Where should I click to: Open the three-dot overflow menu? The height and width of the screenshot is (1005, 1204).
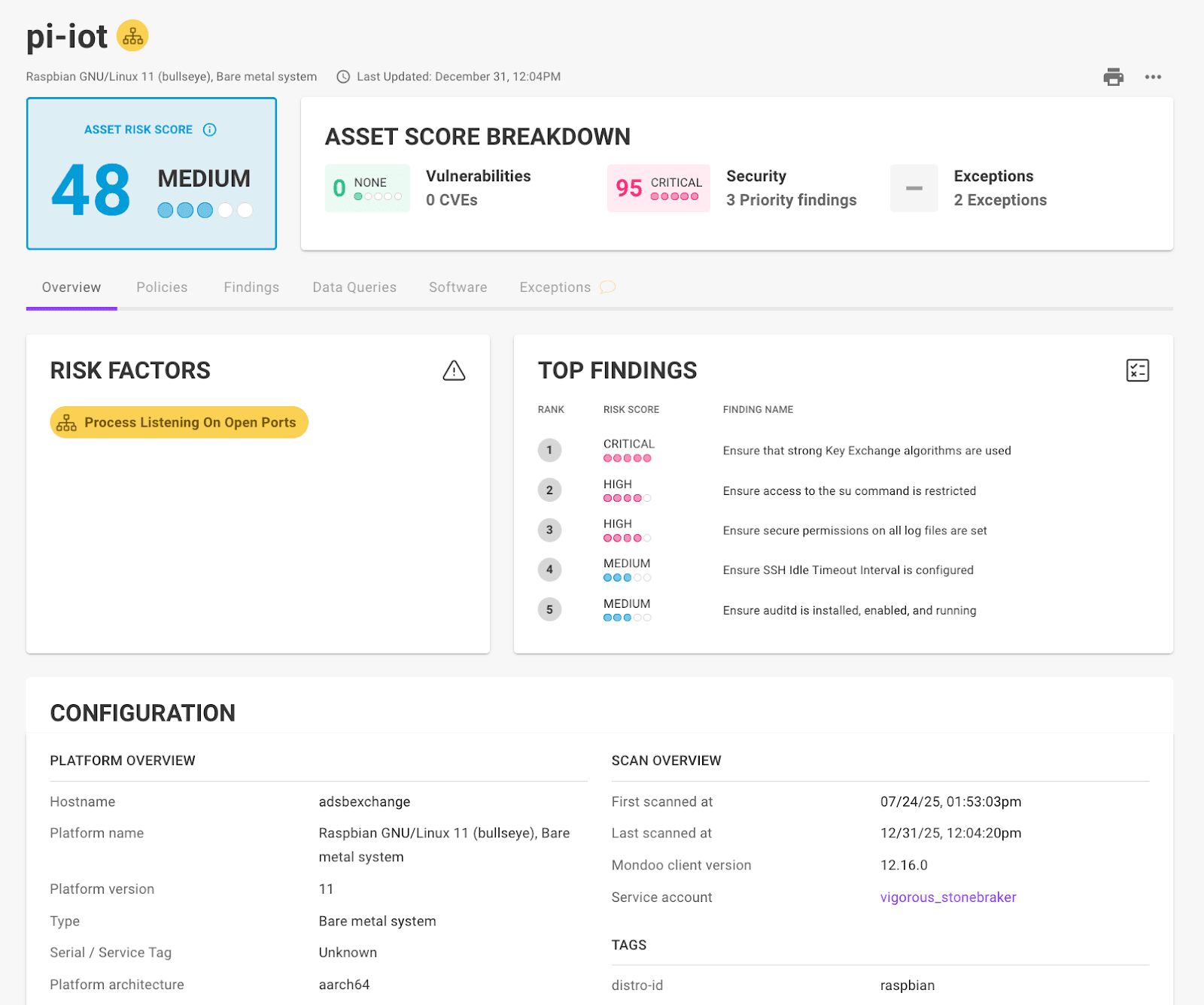[1154, 77]
